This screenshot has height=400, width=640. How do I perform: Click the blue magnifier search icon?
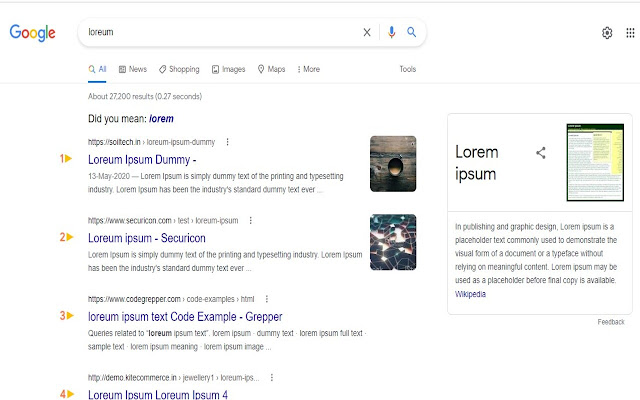[411, 32]
